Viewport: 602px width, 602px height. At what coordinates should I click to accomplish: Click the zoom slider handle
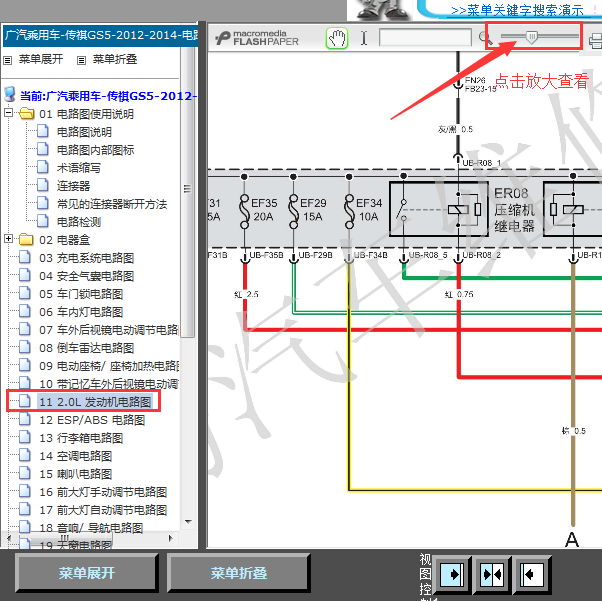[x=531, y=37]
